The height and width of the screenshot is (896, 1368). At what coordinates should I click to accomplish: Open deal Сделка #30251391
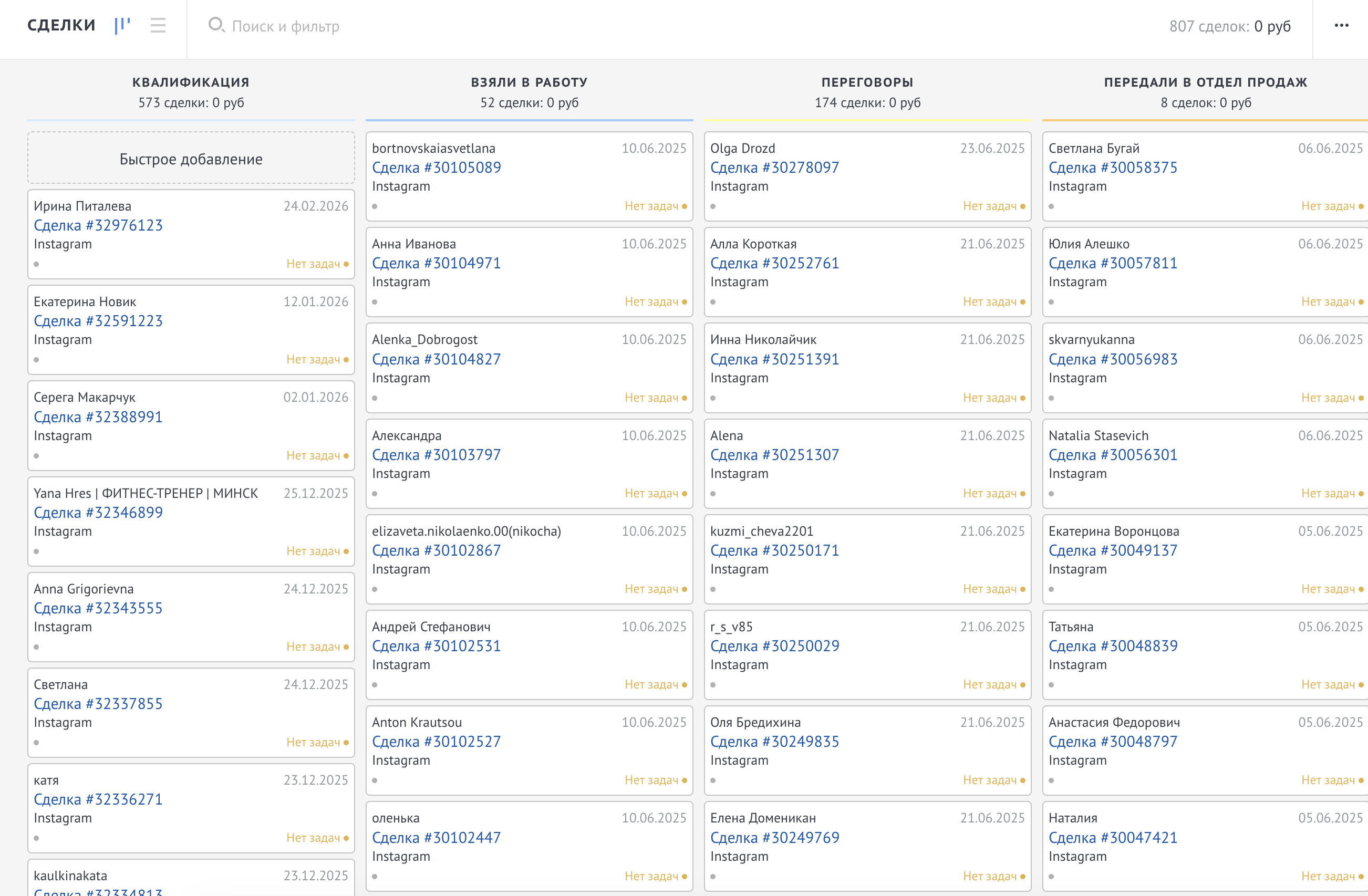click(x=775, y=359)
